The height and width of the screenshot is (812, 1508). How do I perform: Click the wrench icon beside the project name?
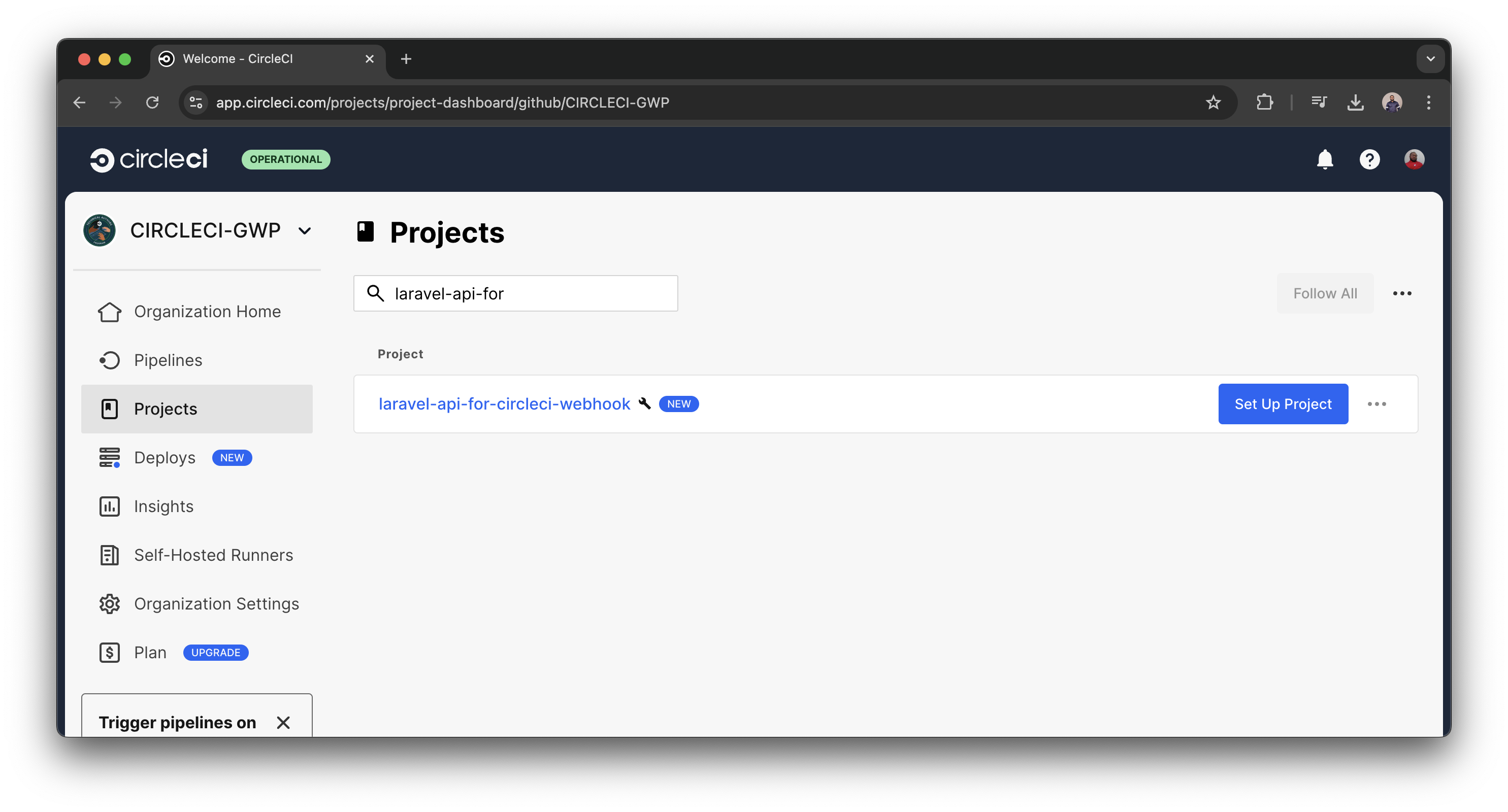(x=644, y=403)
